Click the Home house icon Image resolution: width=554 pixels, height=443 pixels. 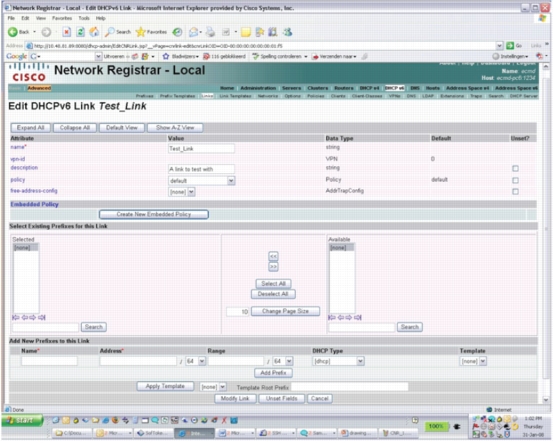tap(94, 32)
